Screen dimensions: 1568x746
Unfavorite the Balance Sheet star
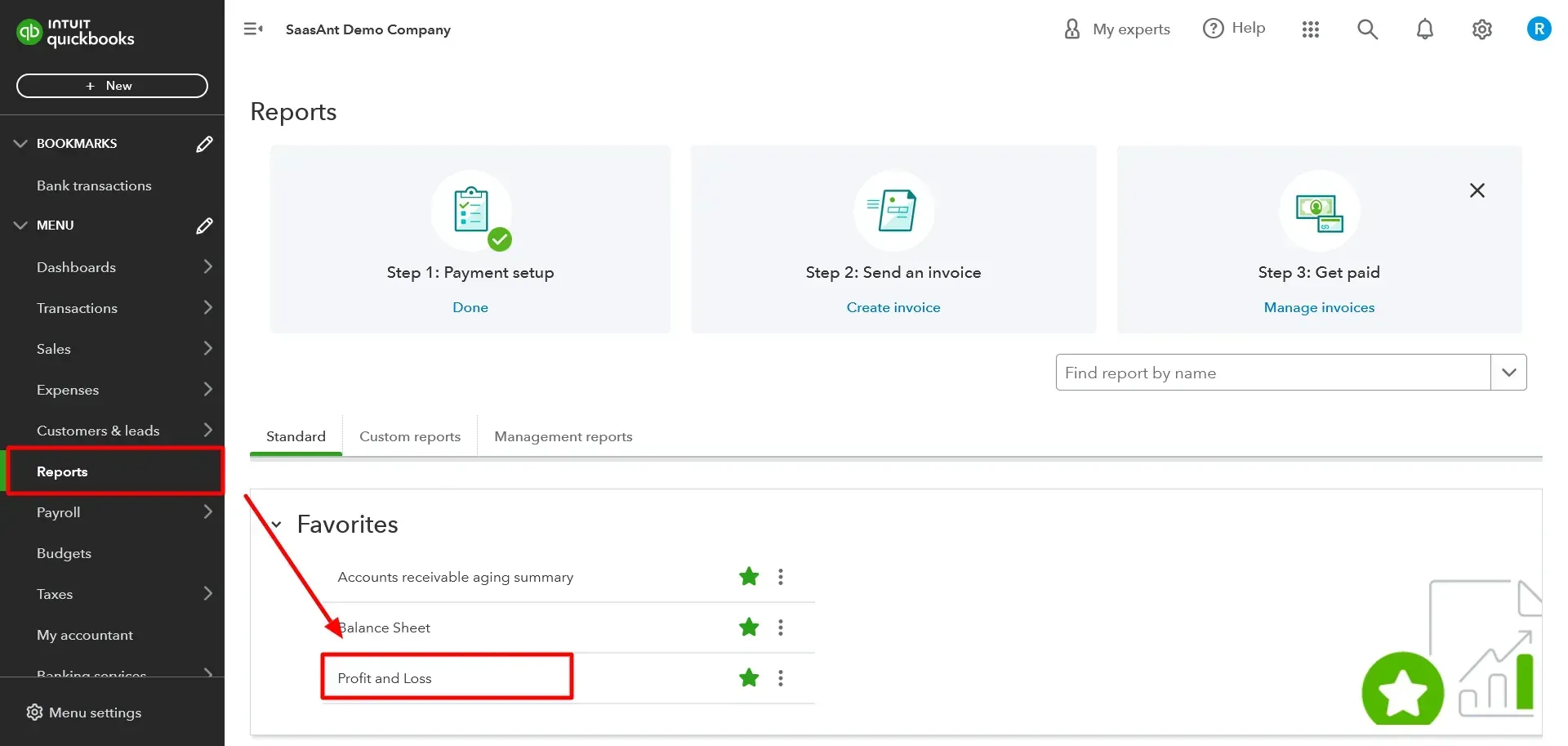click(749, 628)
